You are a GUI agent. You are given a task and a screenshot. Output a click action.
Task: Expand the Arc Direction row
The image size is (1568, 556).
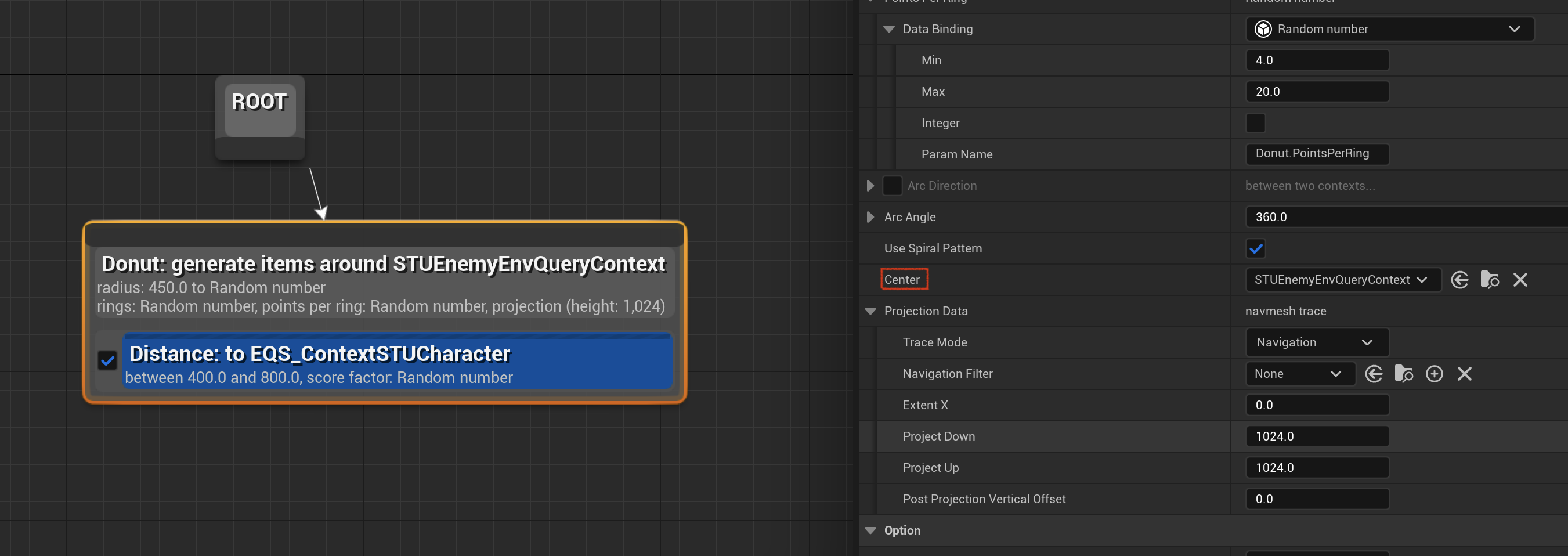coord(870,186)
